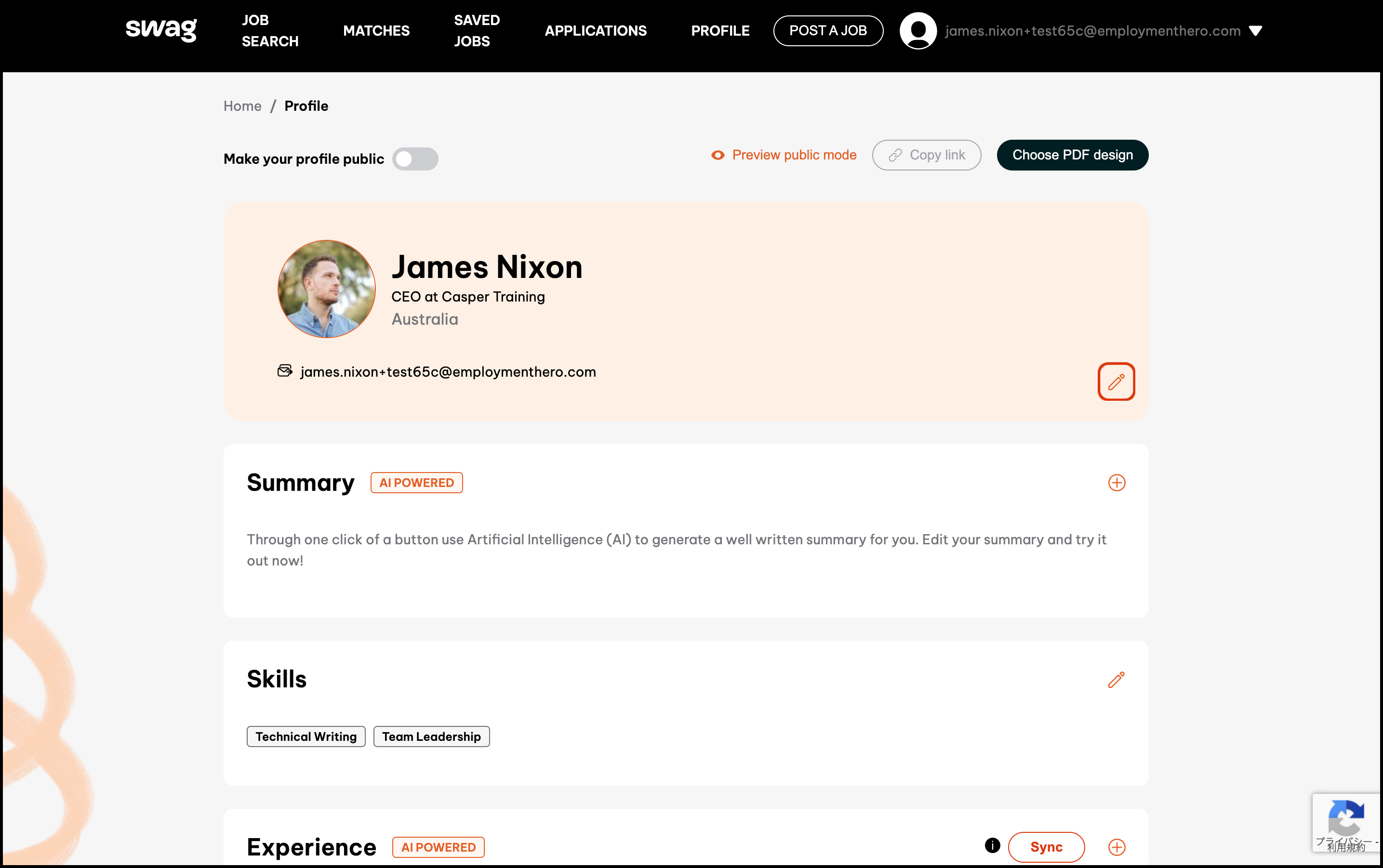This screenshot has width=1383, height=868.
Task: Click Preview public mode eye link
Action: pyautogui.click(x=784, y=155)
